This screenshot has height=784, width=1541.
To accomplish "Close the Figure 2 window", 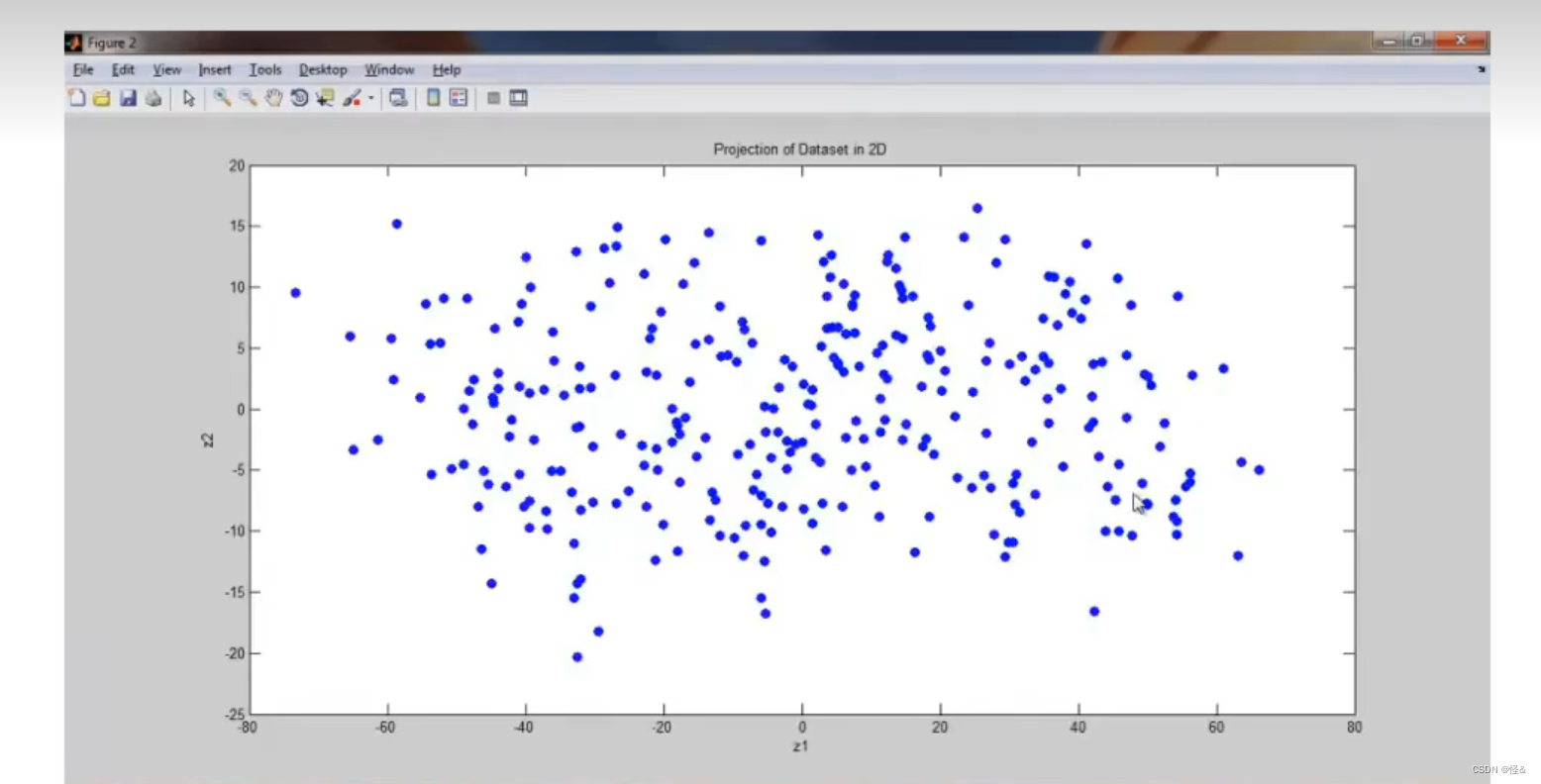I will [x=1460, y=41].
